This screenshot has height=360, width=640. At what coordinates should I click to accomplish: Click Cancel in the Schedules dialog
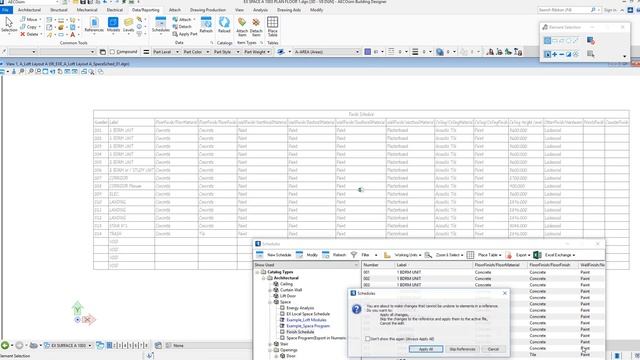click(x=493, y=349)
